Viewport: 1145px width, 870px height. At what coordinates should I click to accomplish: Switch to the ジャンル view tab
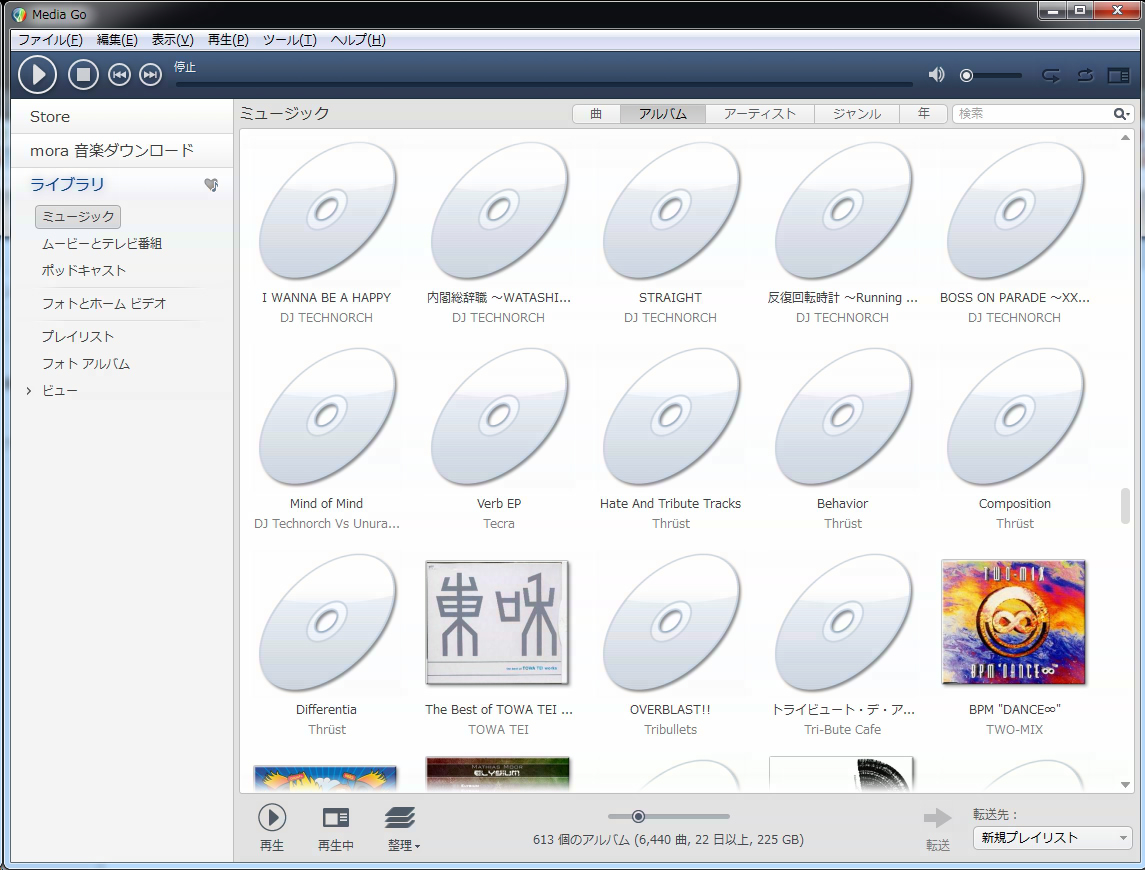click(857, 113)
